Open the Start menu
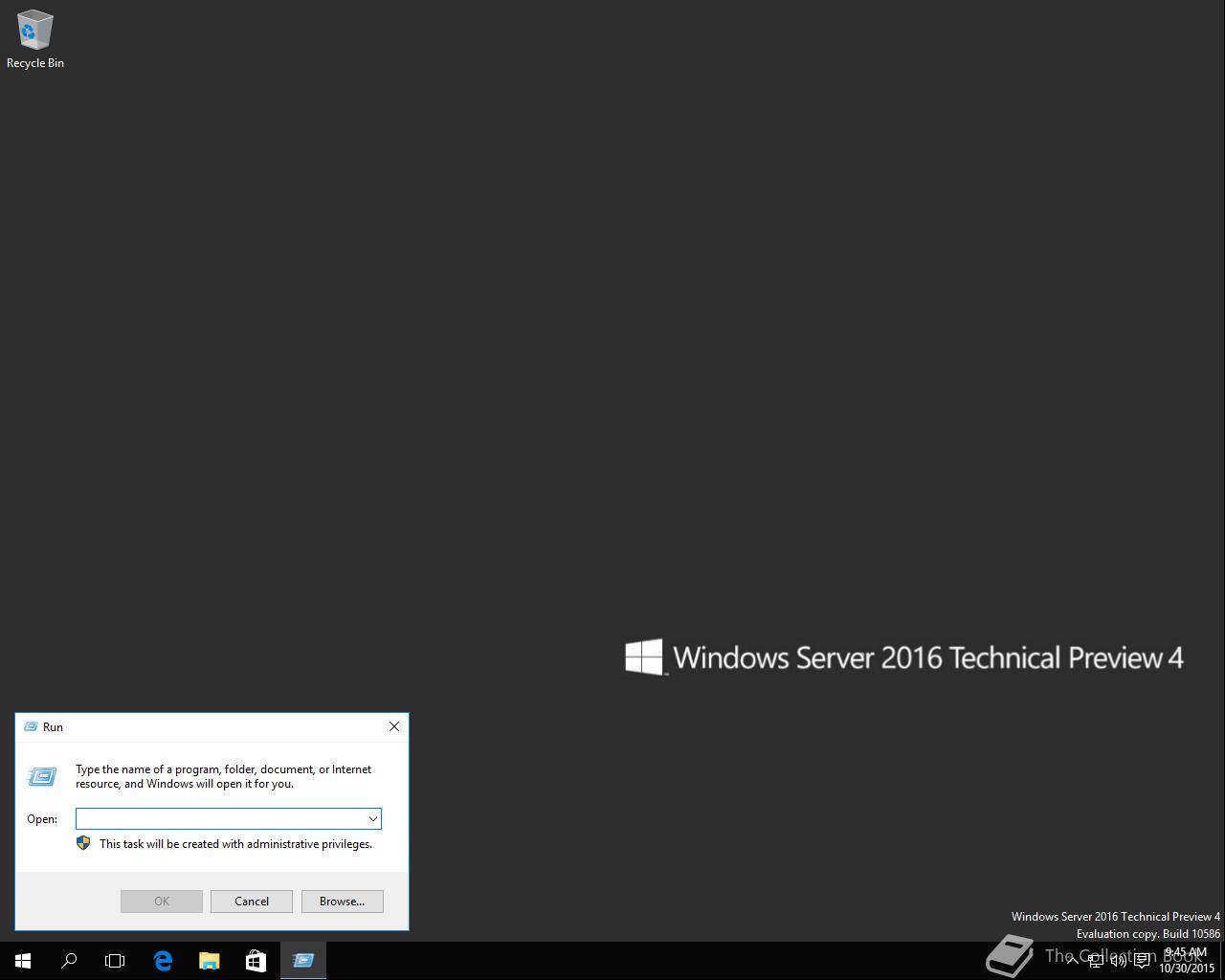The width and height of the screenshot is (1225, 980). point(23,960)
